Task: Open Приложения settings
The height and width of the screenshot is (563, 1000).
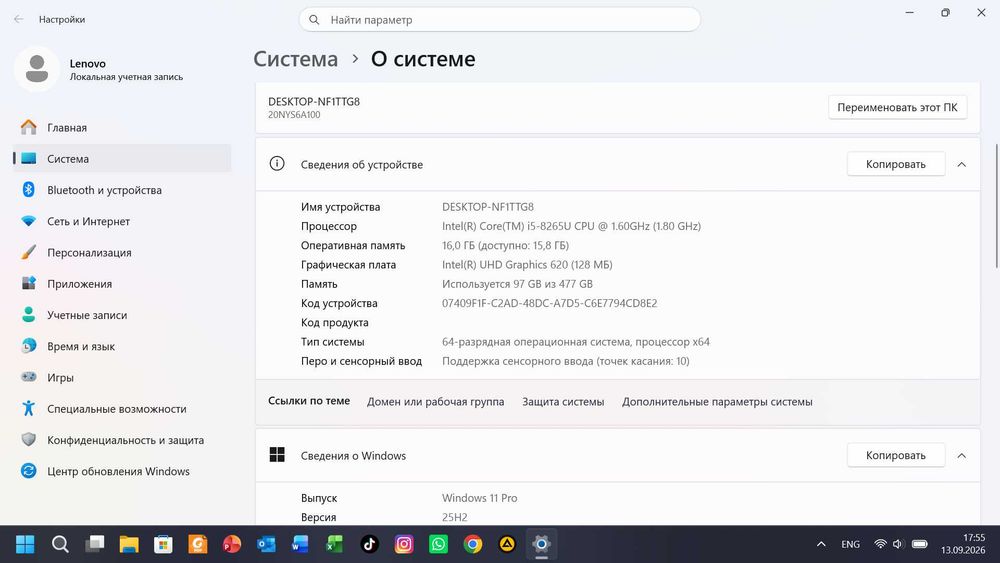Action: point(121,284)
